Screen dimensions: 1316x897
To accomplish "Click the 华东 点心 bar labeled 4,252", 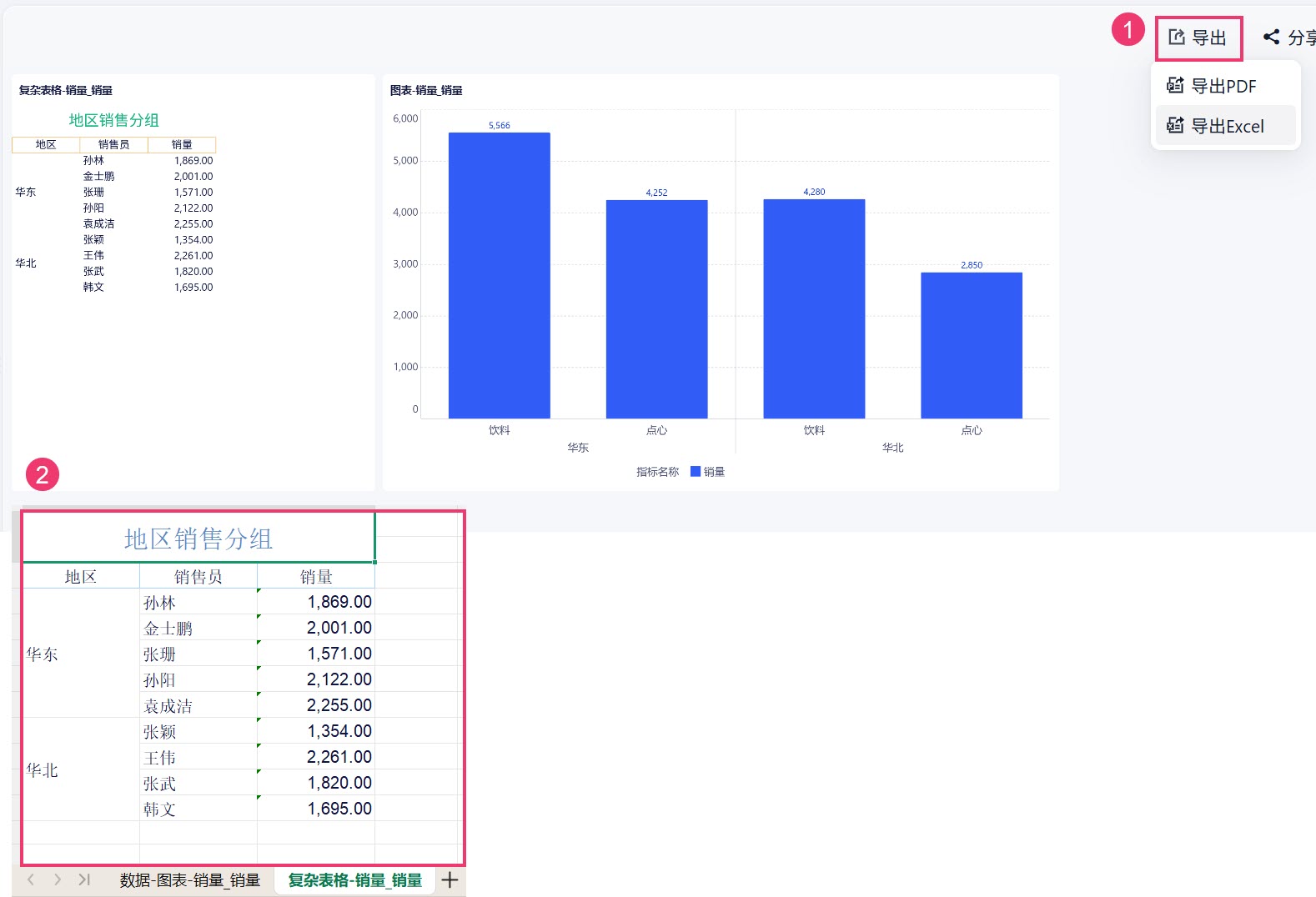I will 657,309.
